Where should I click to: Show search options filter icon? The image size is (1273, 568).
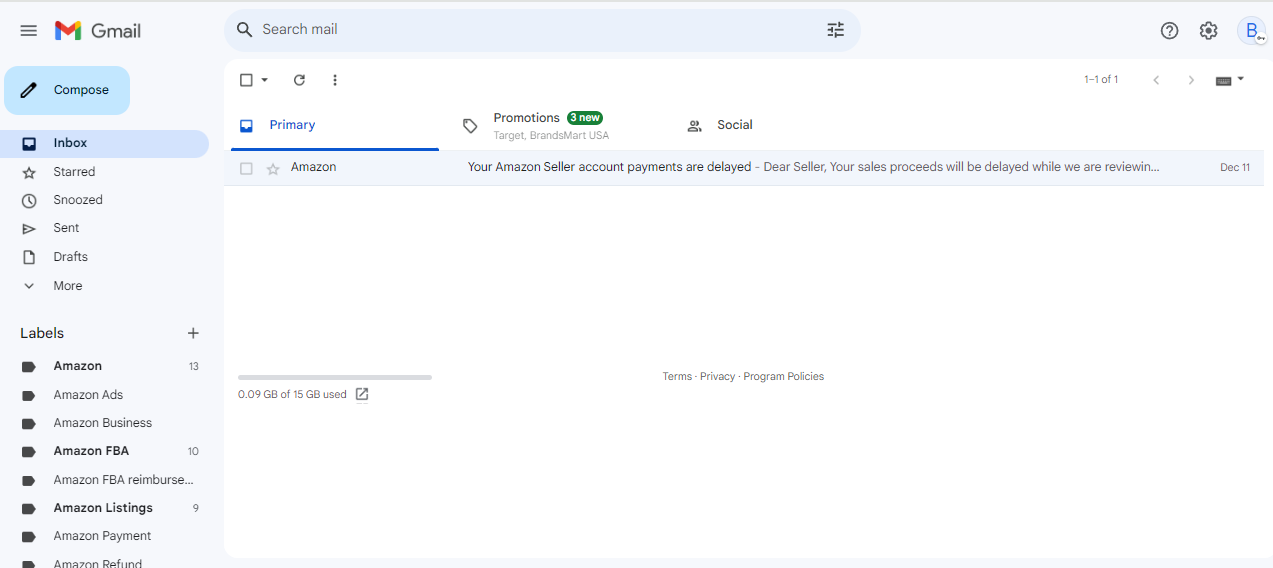pos(836,30)
